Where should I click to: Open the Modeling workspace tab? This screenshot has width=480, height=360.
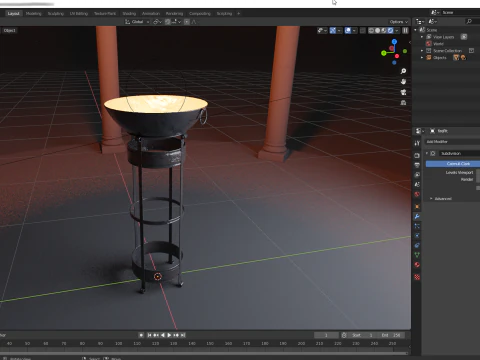pos(34,14)
